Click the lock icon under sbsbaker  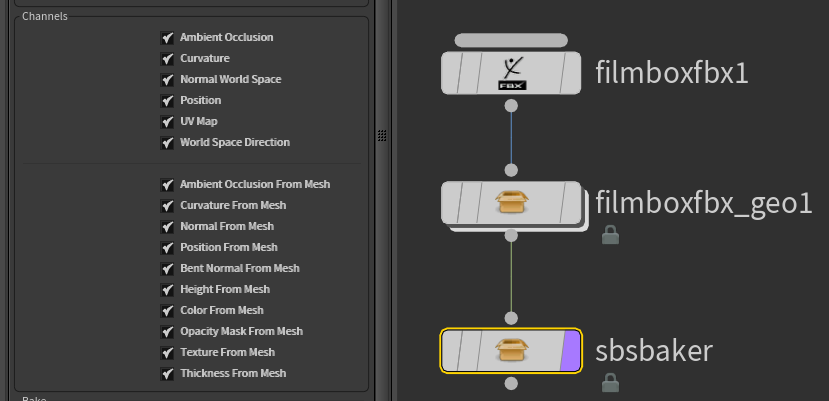[x=610, y=382]
